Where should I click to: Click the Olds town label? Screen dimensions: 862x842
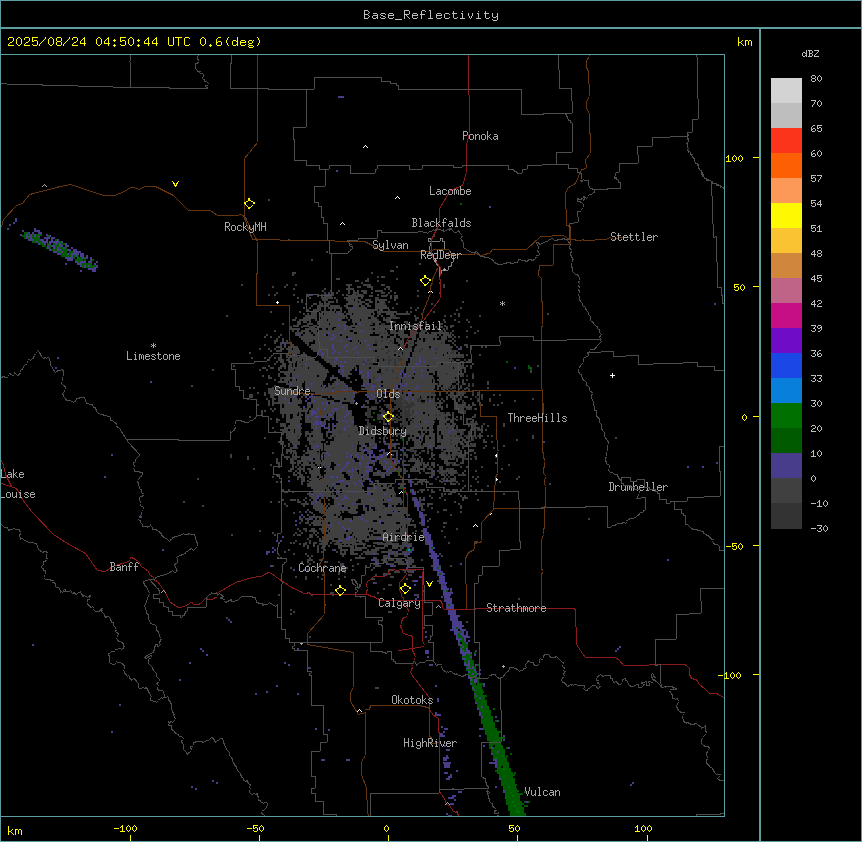pos(388,394)
